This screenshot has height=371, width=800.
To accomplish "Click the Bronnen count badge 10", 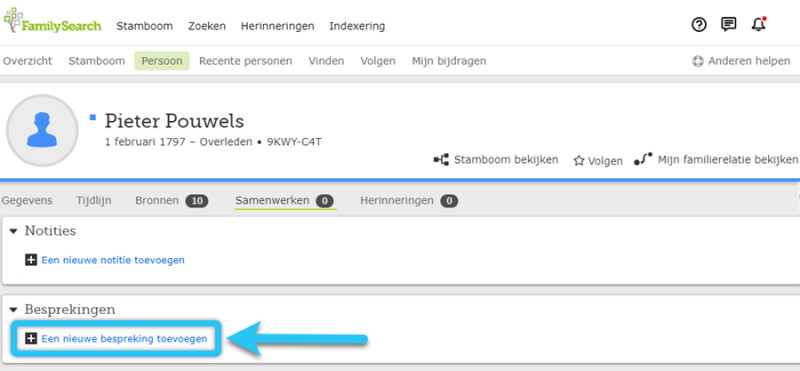I will point(197,201).
